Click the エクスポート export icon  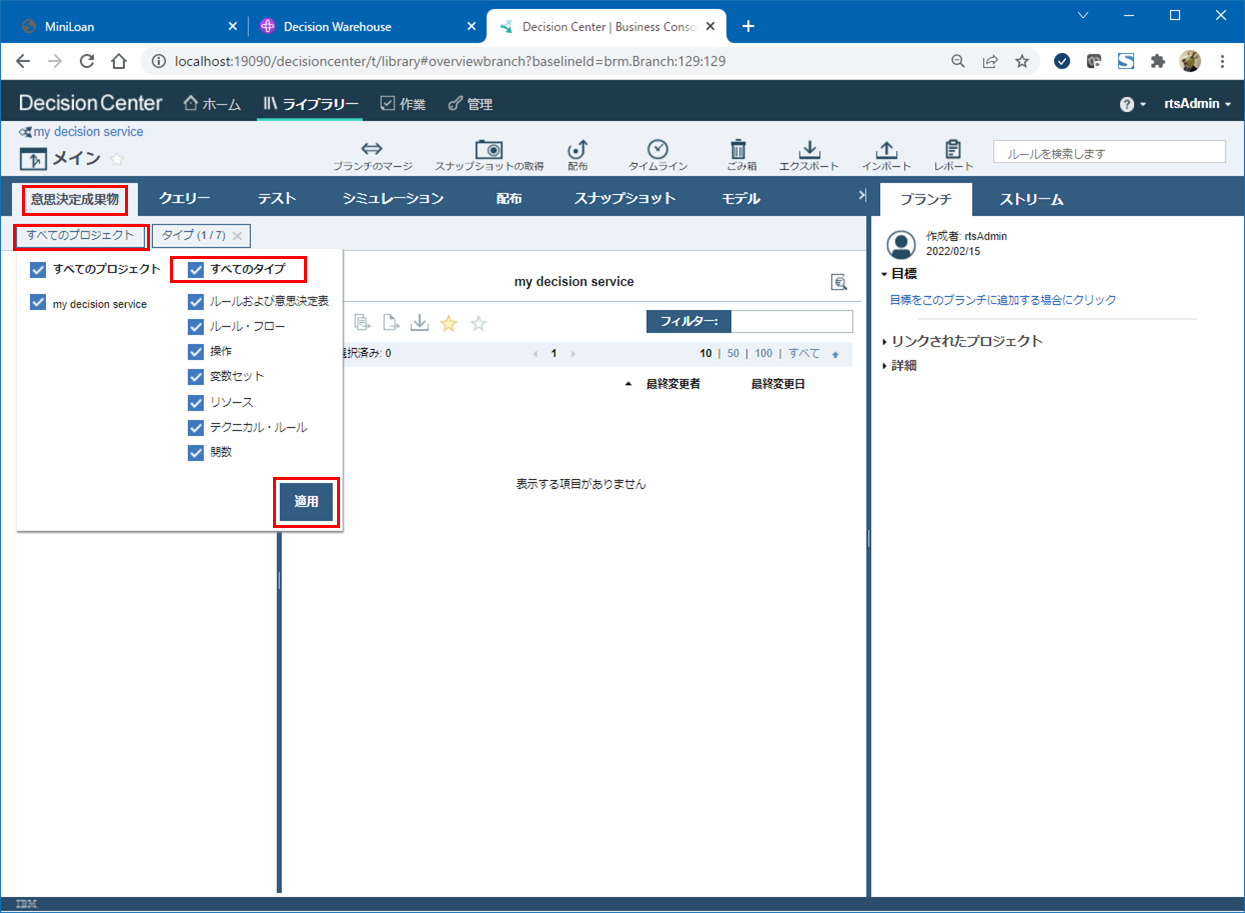[x=810, y=148]
